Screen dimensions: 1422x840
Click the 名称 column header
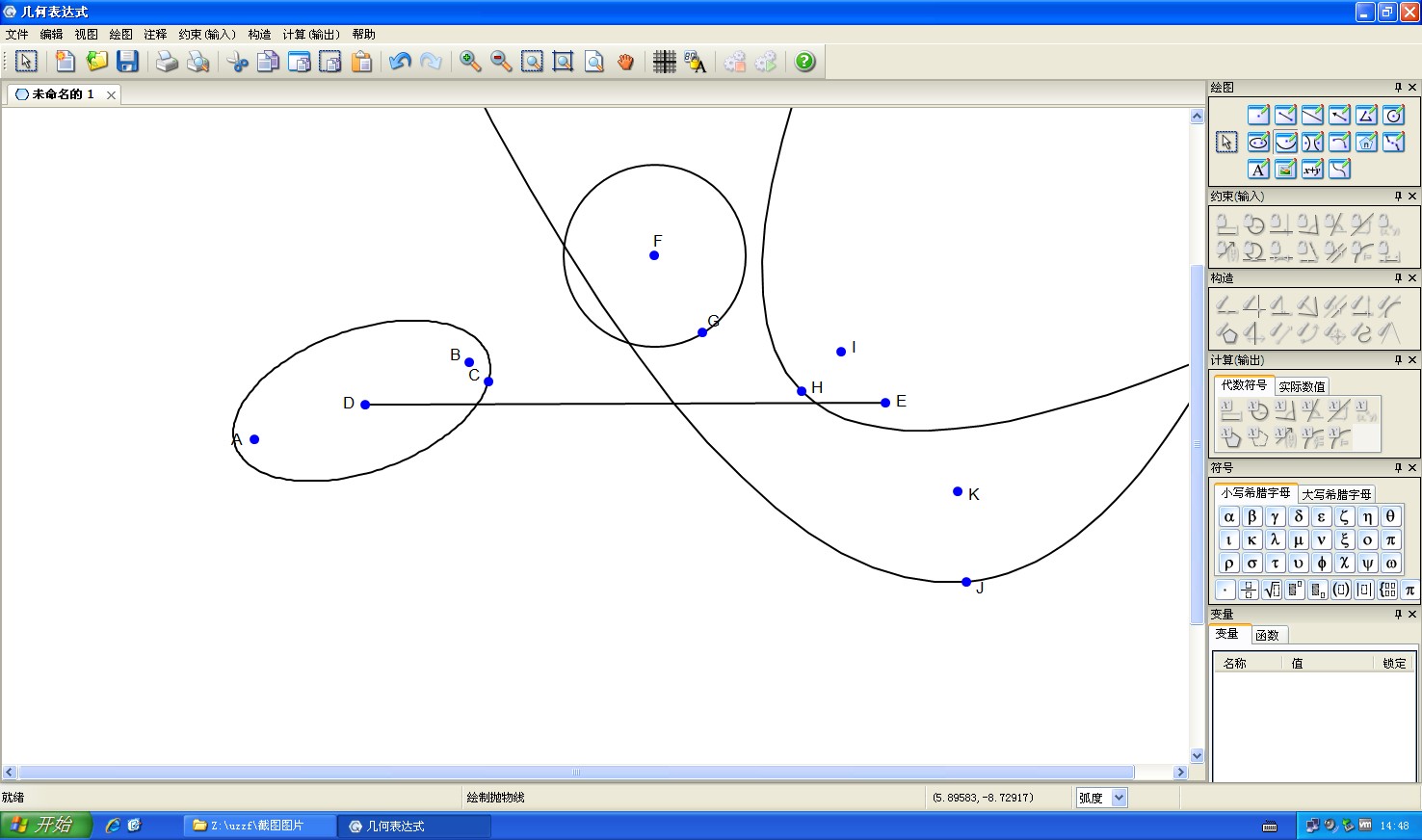[1247, 663]
